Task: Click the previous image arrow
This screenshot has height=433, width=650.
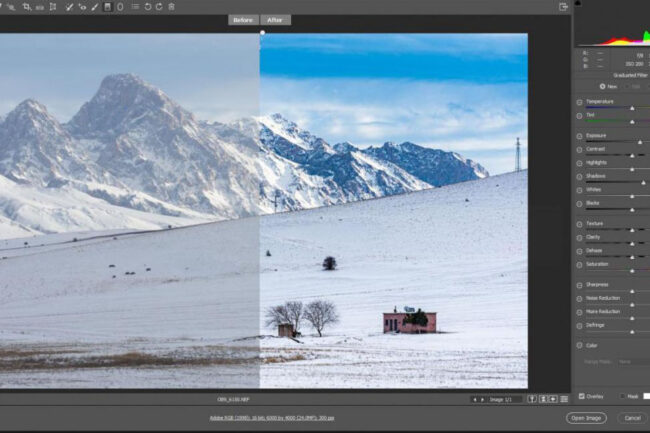Action: [x=474, y=399]
